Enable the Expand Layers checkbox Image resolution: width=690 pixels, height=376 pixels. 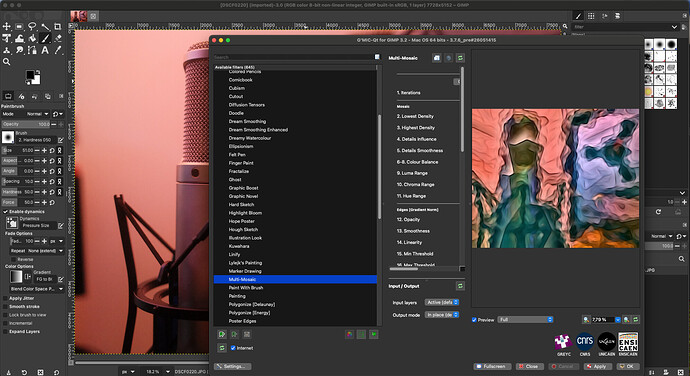coord(5,332)
